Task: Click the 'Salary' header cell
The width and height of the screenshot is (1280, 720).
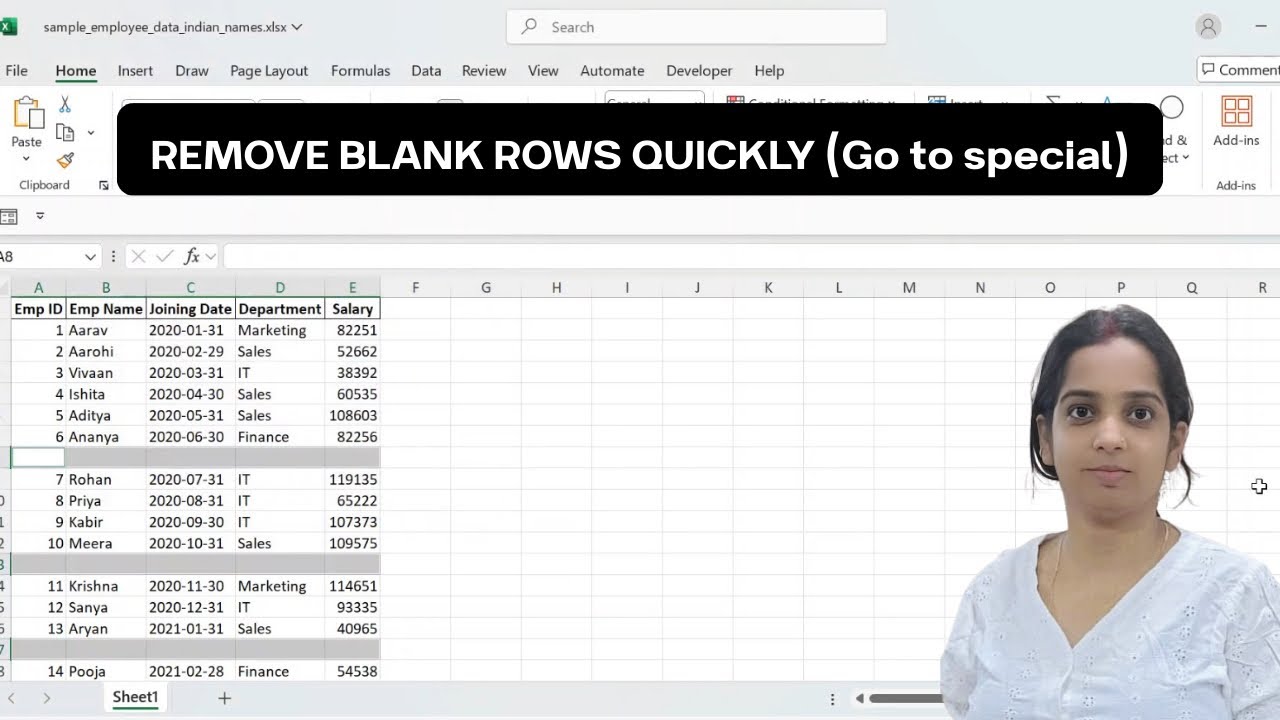Action: [x=352, y=309]
